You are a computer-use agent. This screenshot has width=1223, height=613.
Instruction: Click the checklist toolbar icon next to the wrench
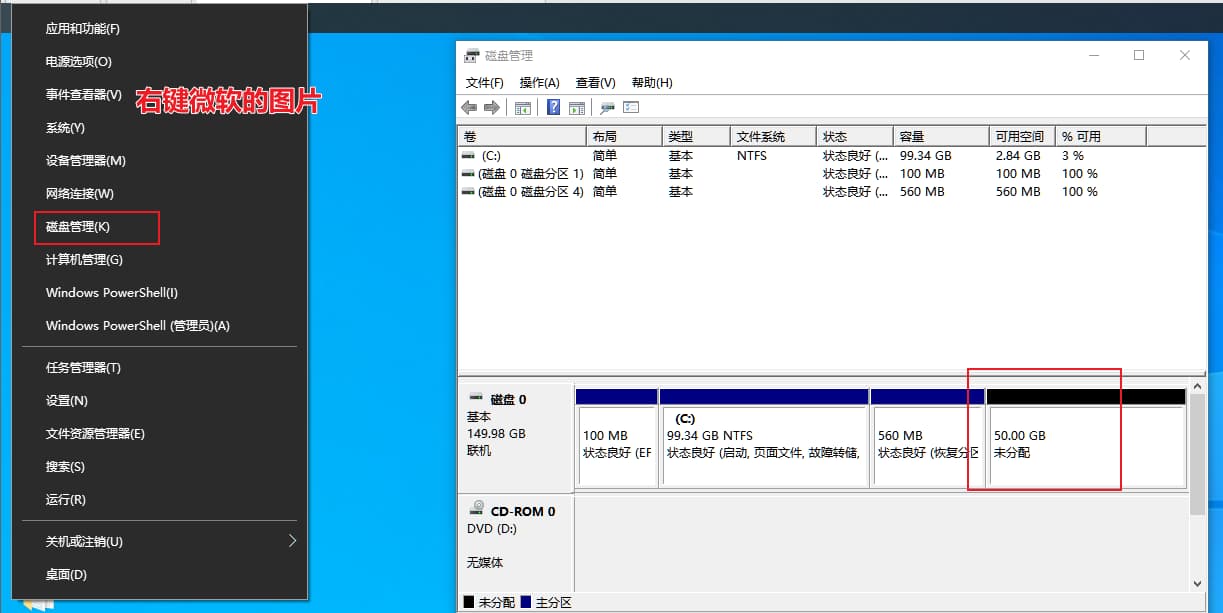[x=629, y=107]
